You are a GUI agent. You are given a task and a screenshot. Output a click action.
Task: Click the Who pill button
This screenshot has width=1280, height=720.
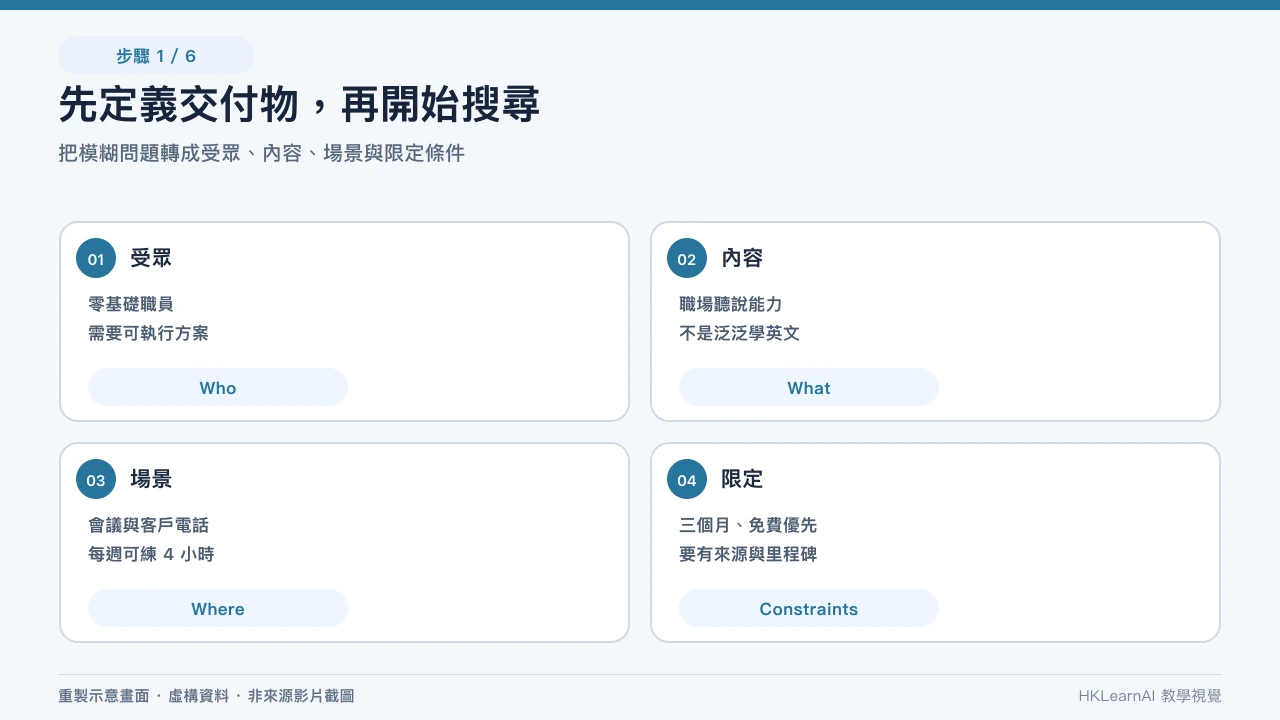coord(218,388)
